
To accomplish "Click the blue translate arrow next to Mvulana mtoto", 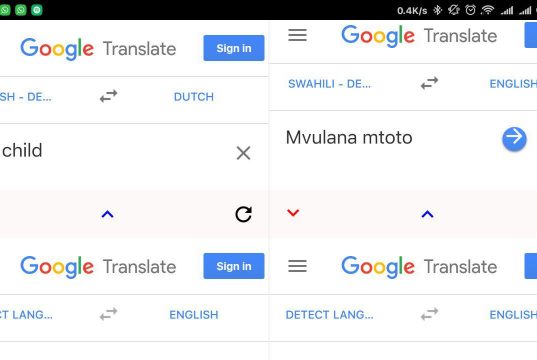I will click(x=514, y=139).
